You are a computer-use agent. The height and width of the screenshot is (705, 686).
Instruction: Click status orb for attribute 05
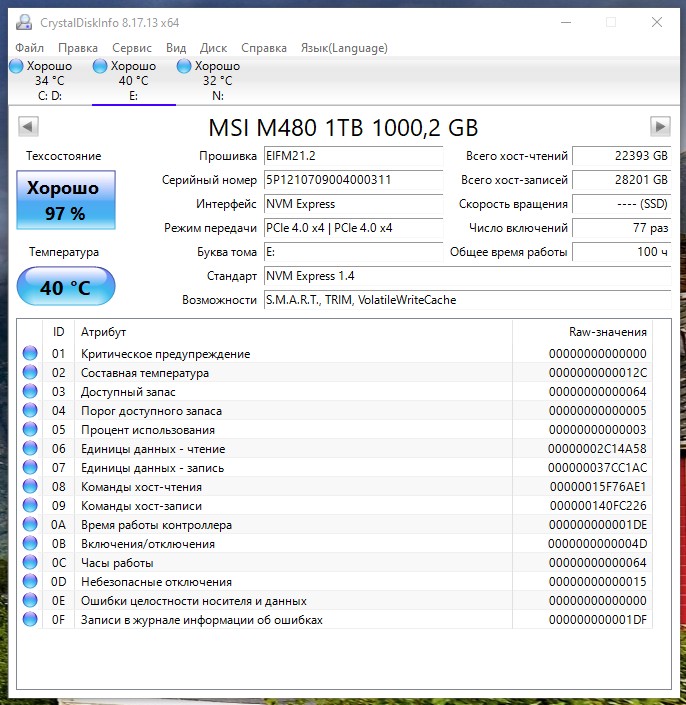pos(30,429)
